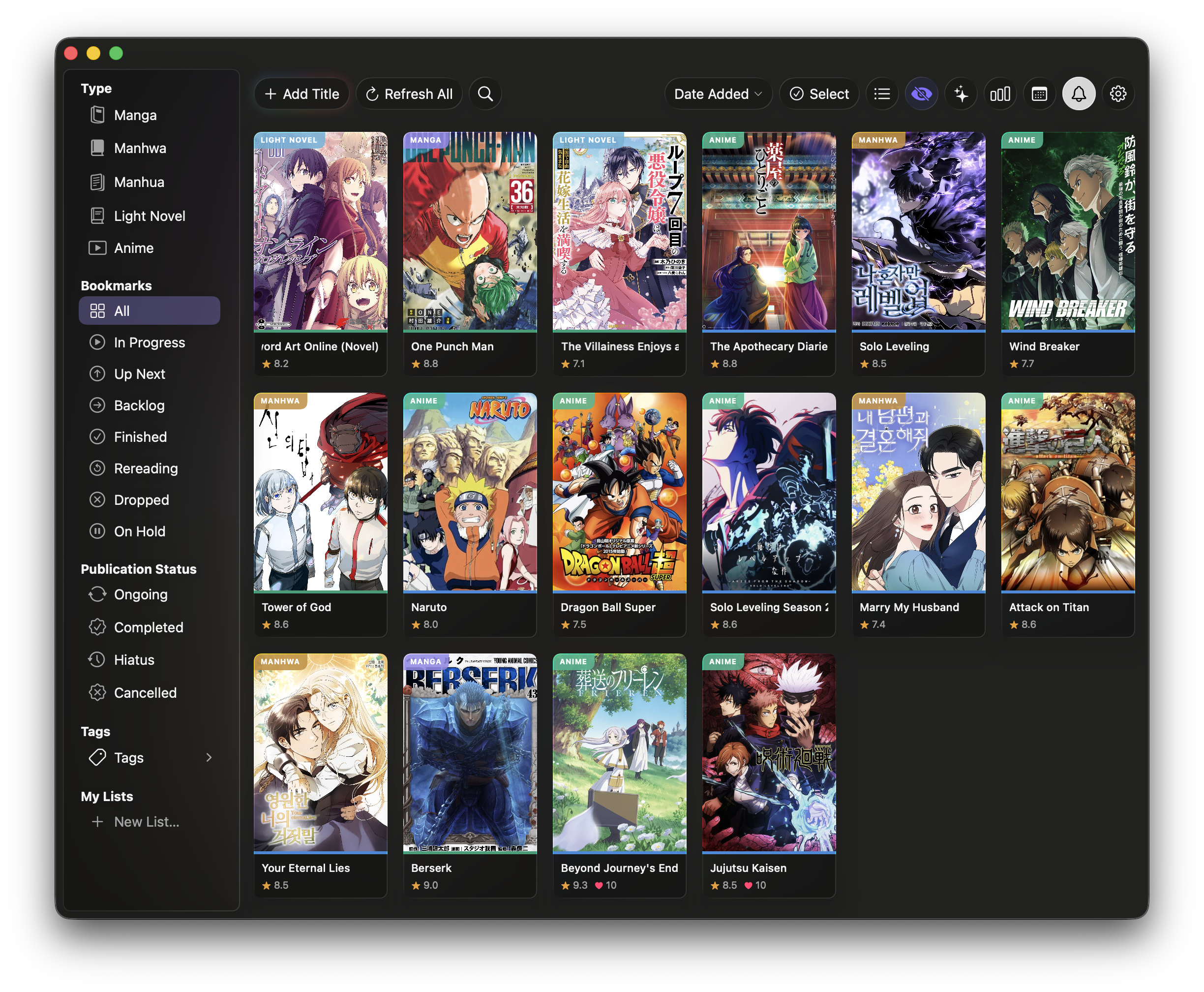Expand the Tags chevron in sidebar
The width and height of the screenshot is (1204, 992).
209,757
